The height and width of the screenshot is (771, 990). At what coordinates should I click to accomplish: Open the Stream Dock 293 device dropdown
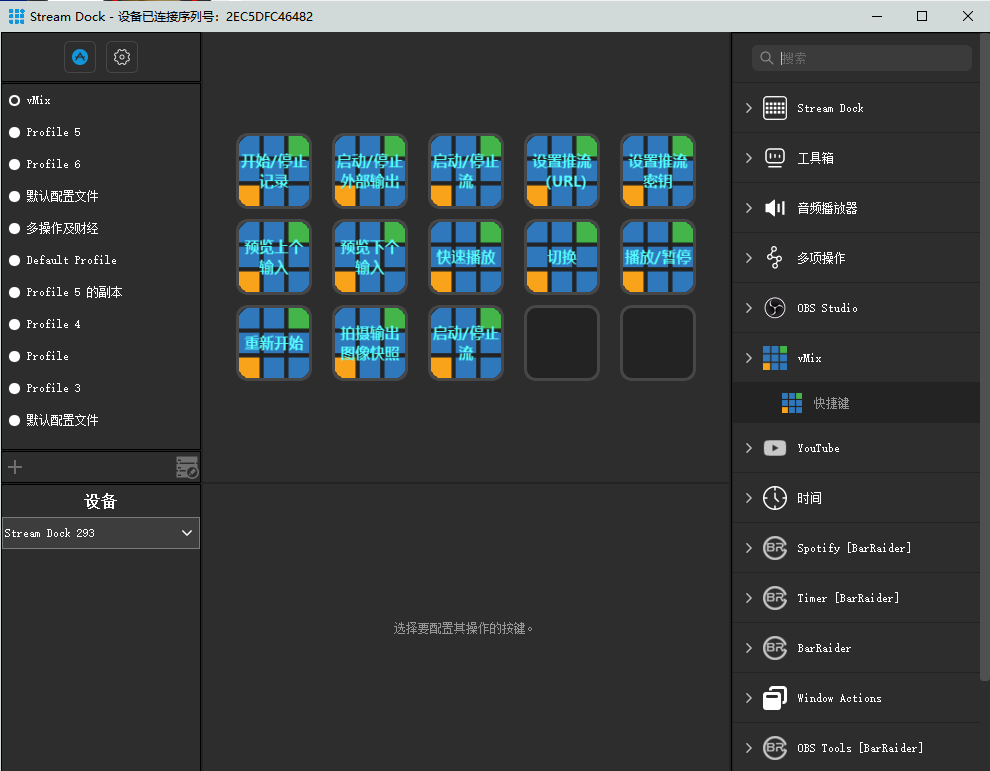(x=101, y=533)
